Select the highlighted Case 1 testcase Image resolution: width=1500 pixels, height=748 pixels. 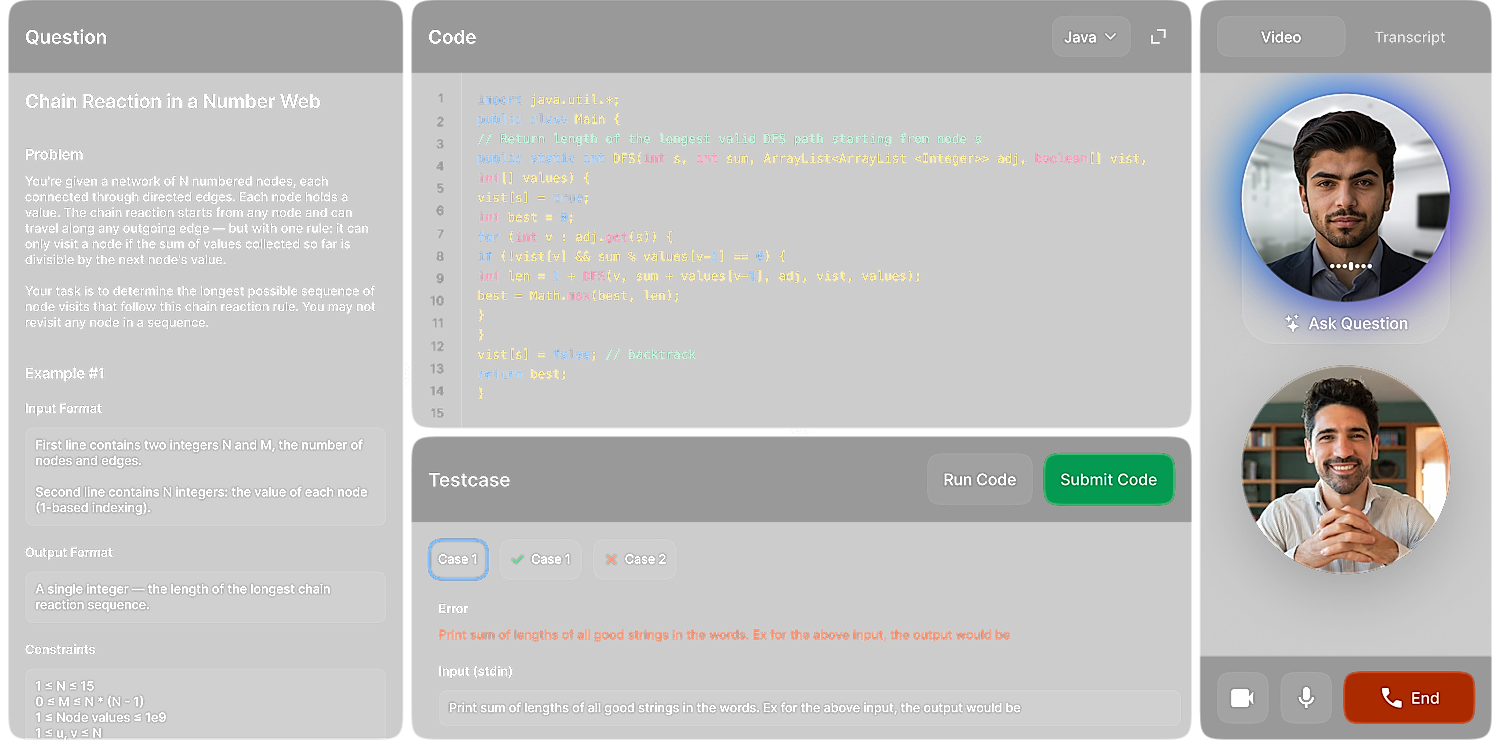458,559
